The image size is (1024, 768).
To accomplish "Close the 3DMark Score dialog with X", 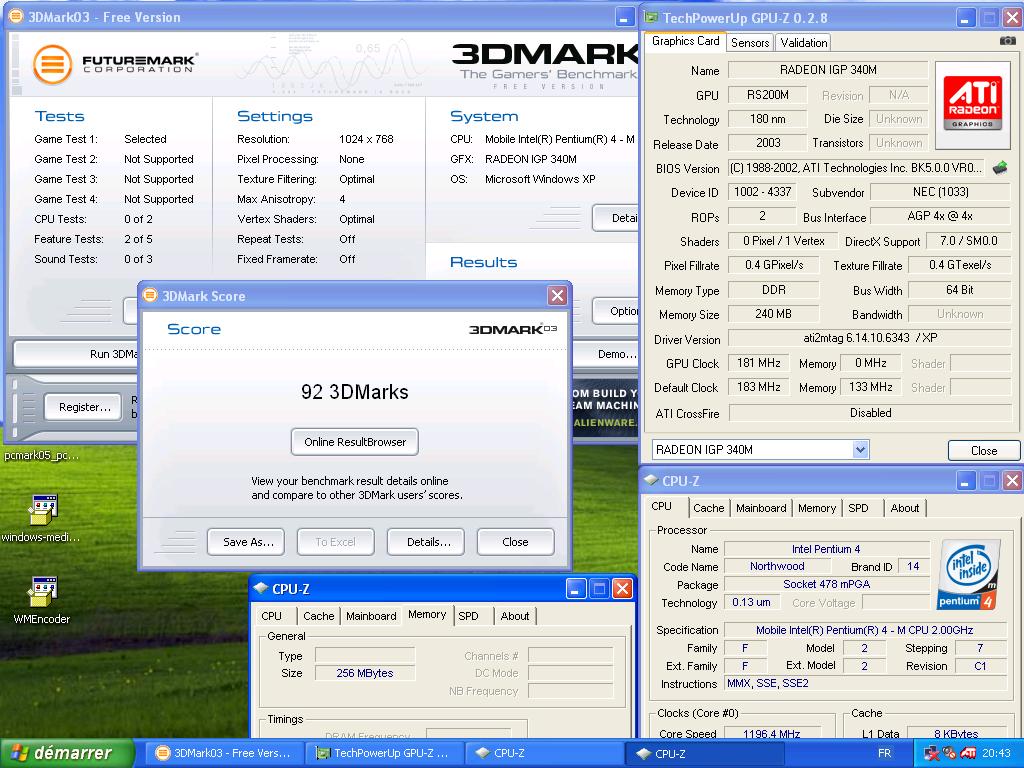I will point(557,296).
